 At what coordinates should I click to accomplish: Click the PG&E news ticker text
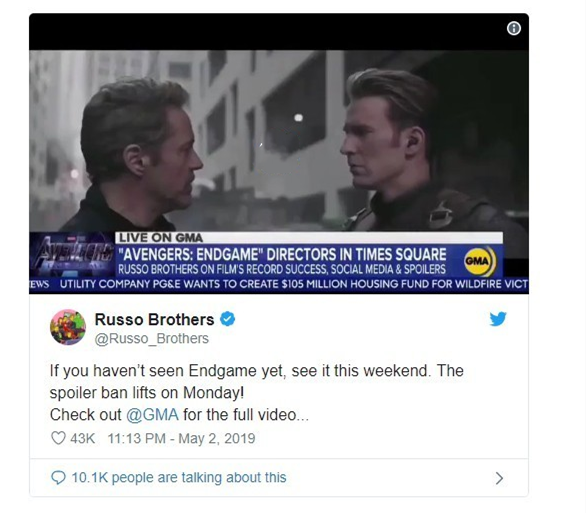click(294, 284)
